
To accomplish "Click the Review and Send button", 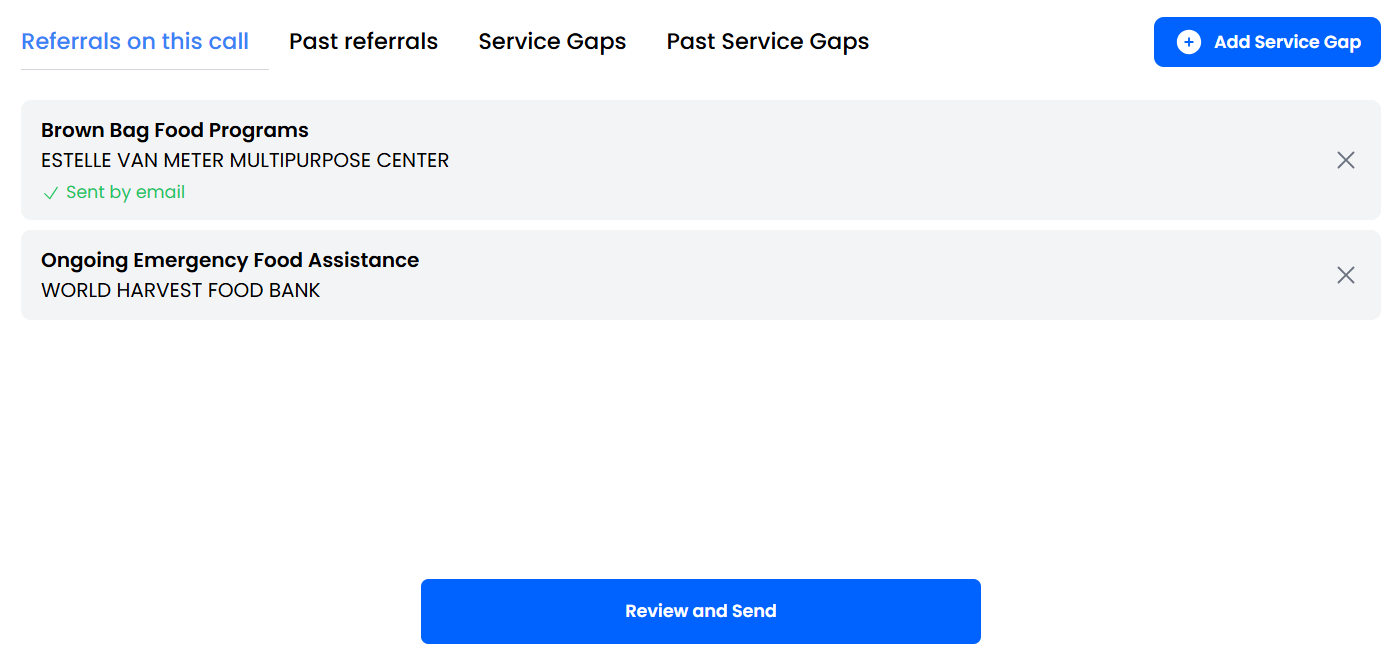I will (x=700, y=611).
